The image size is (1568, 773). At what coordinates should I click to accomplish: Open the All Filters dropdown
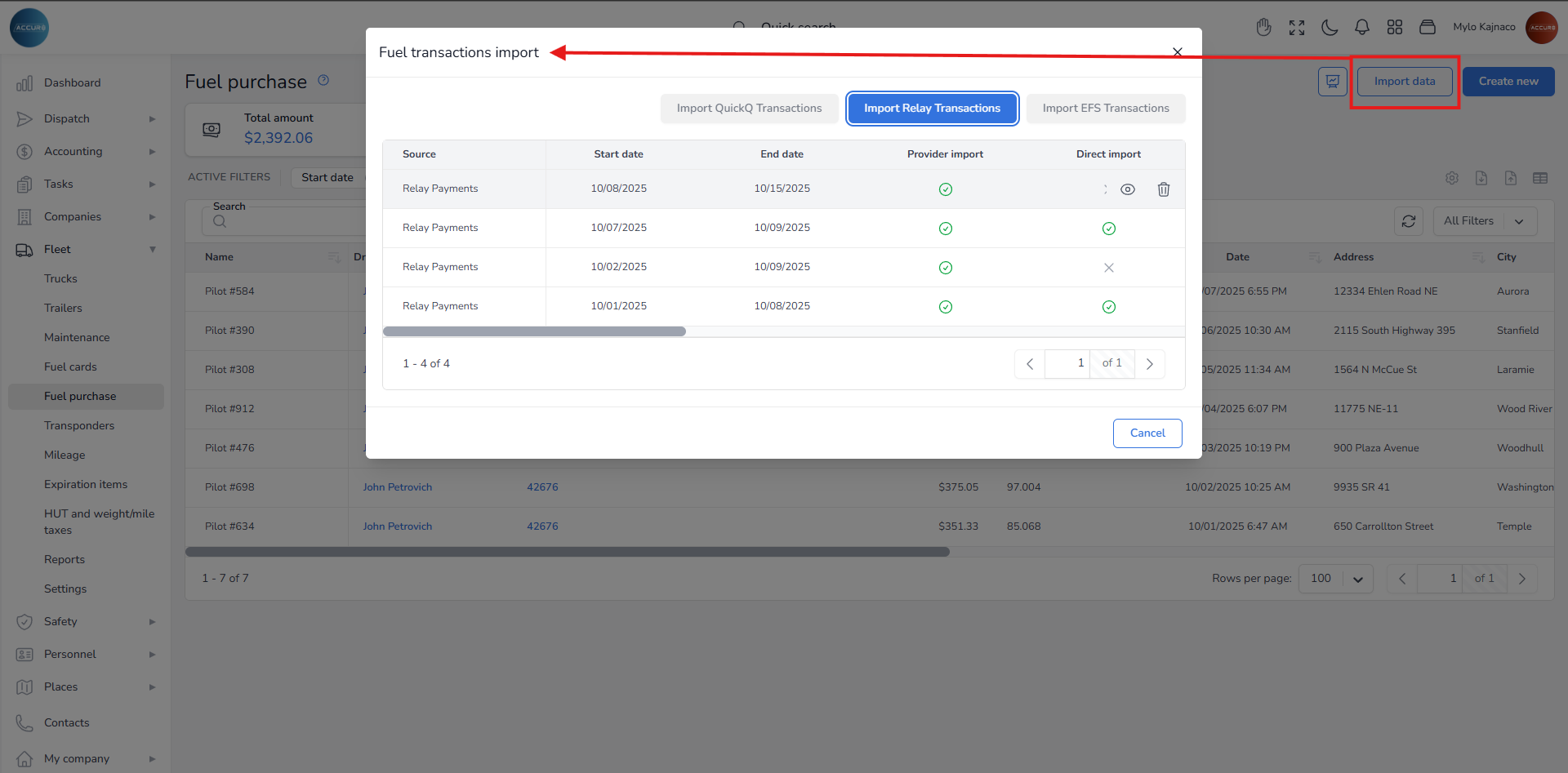click(1484, 221)
